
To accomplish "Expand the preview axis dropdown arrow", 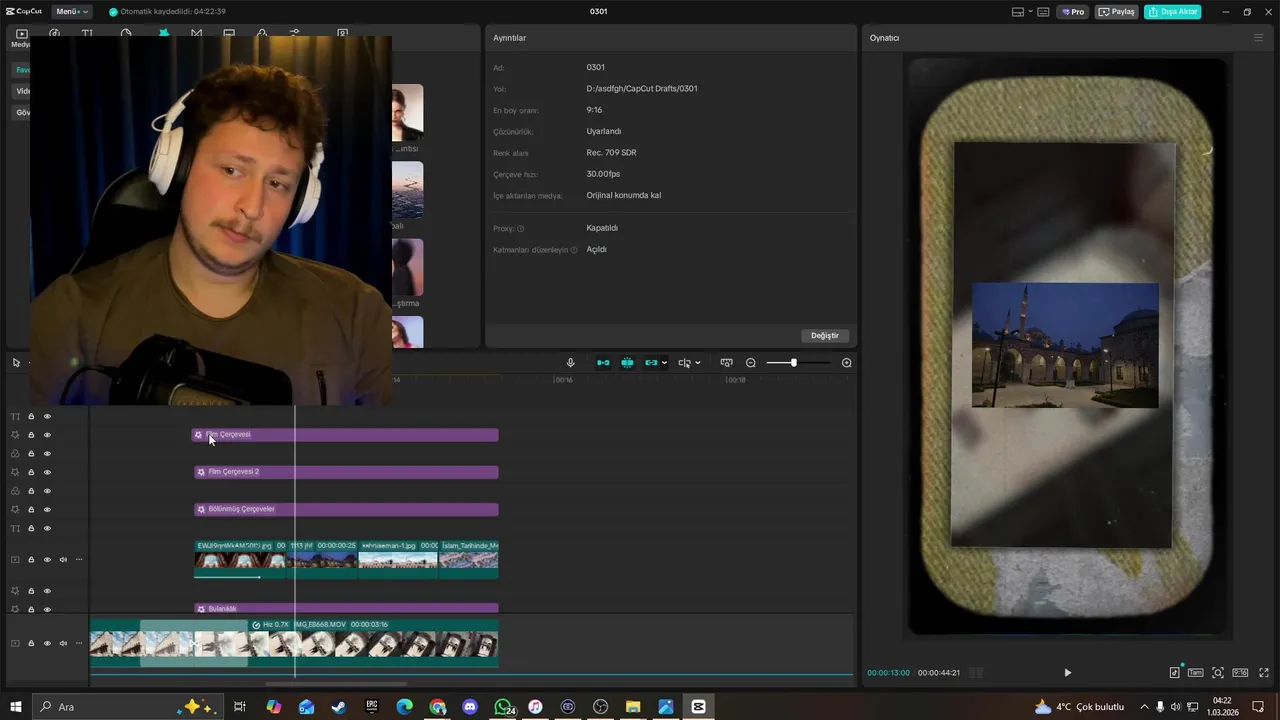I will [x=698, y=363].
